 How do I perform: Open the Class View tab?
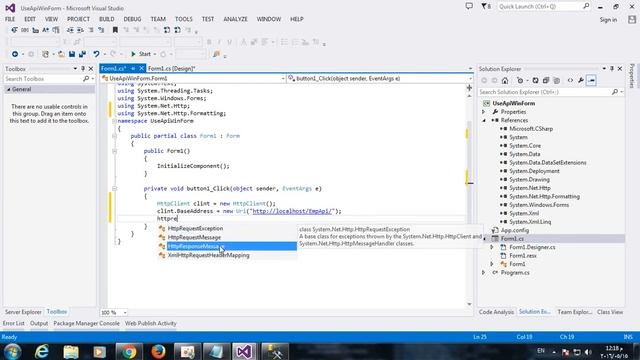click(610, 312)
